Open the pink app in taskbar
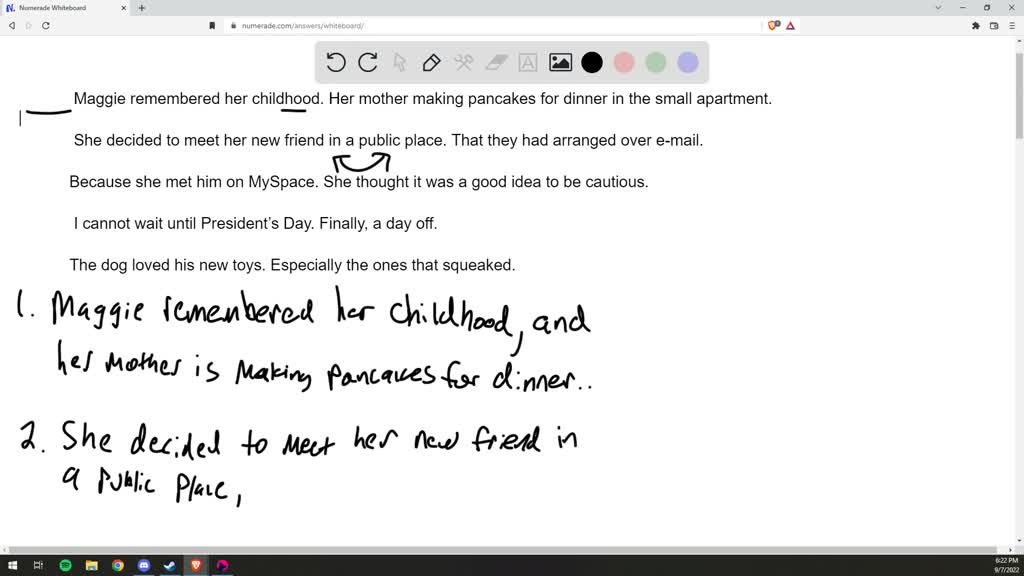Image resolution: width=1024 pixels, height=576 pixels. pos(222,565)
